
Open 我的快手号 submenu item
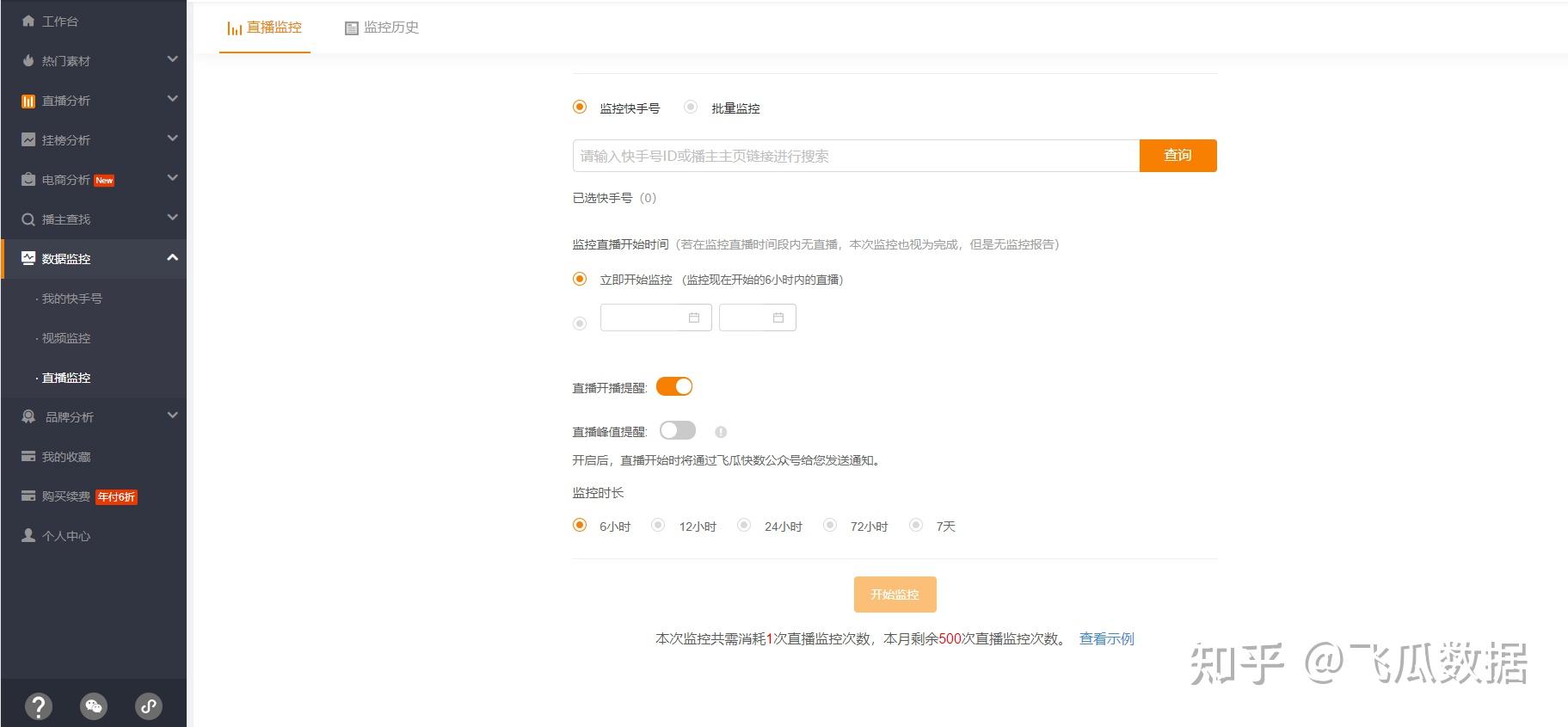coord(72,299)
